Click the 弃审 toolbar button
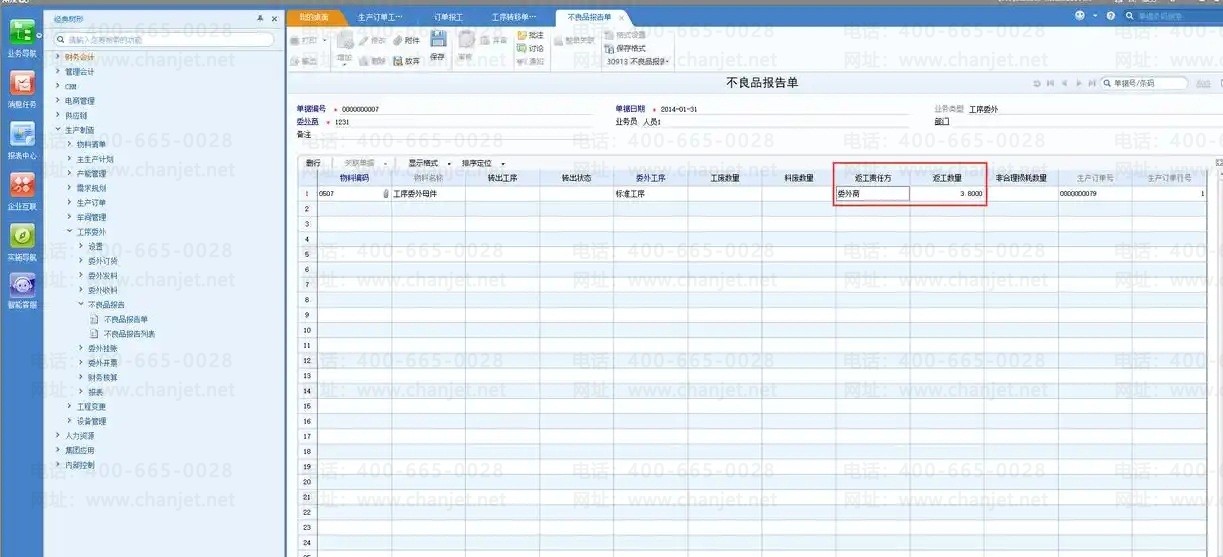1223x557 pixels. [x=493, y=40]
